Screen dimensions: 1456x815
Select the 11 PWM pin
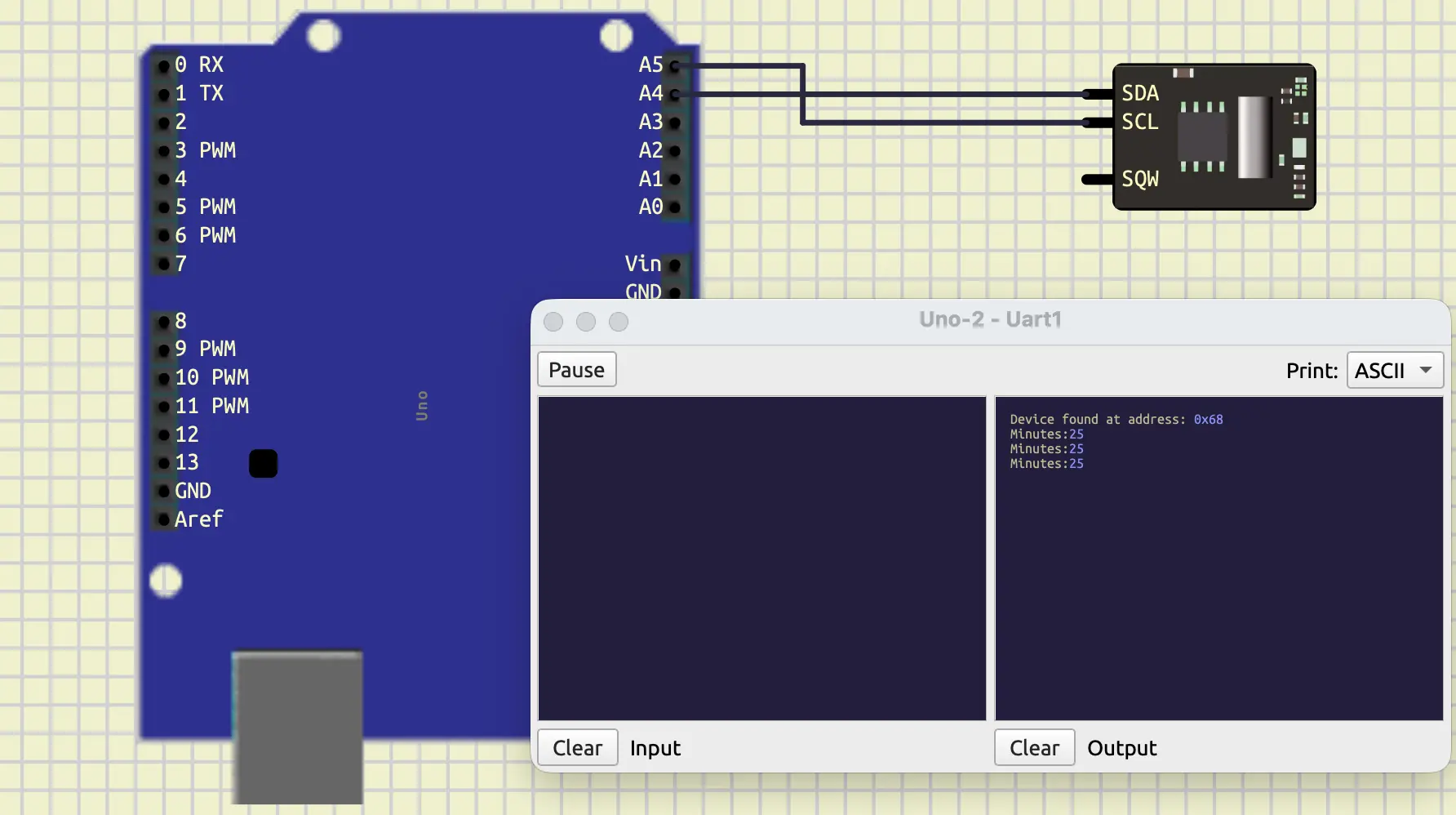164,406
